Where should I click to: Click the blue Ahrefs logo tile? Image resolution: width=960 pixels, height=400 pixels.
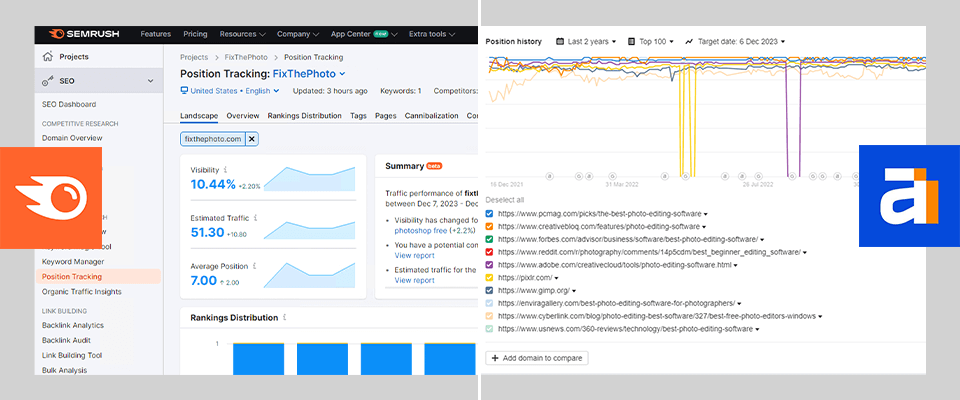point(909,196)
